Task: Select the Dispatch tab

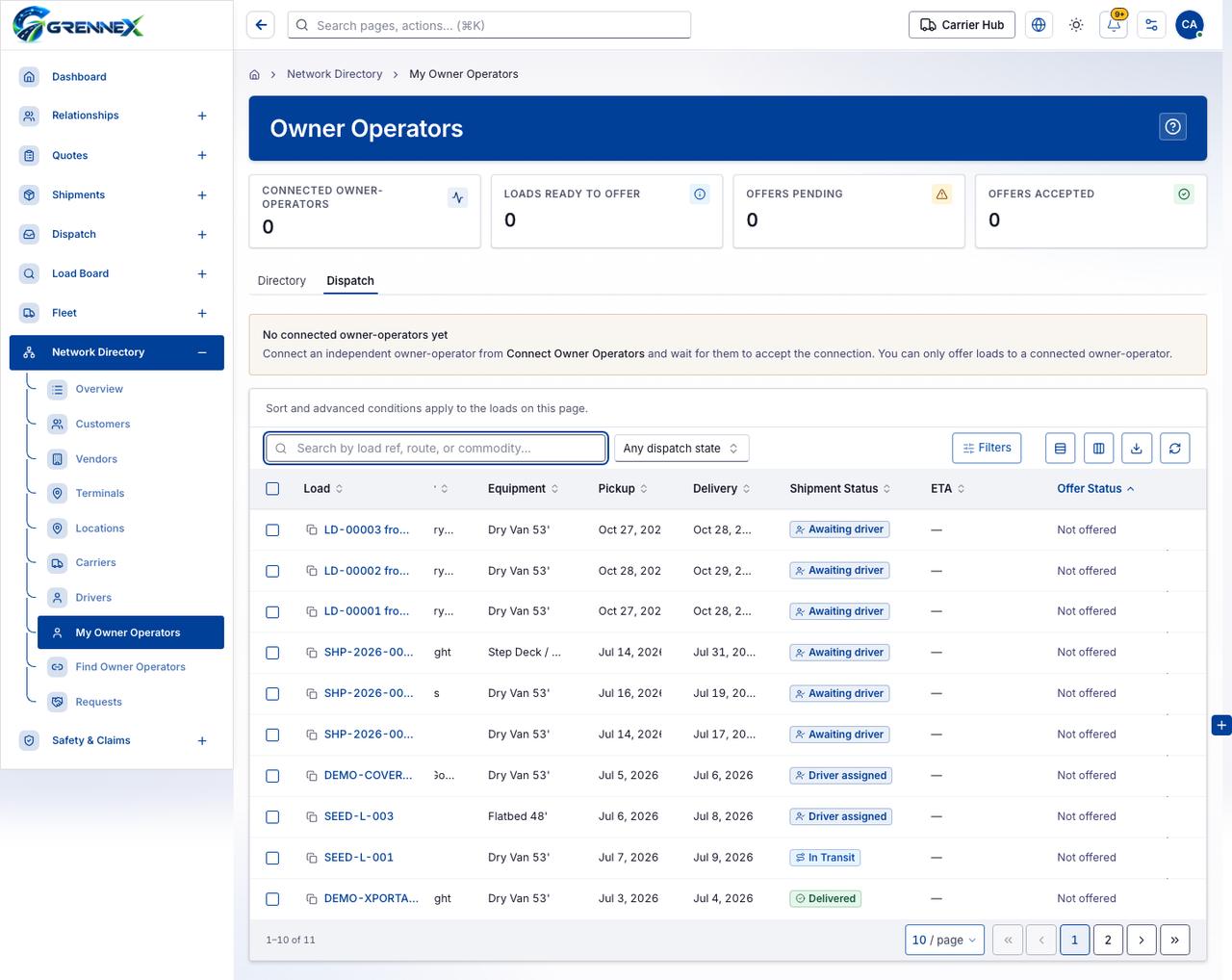Action: [350, 281]
